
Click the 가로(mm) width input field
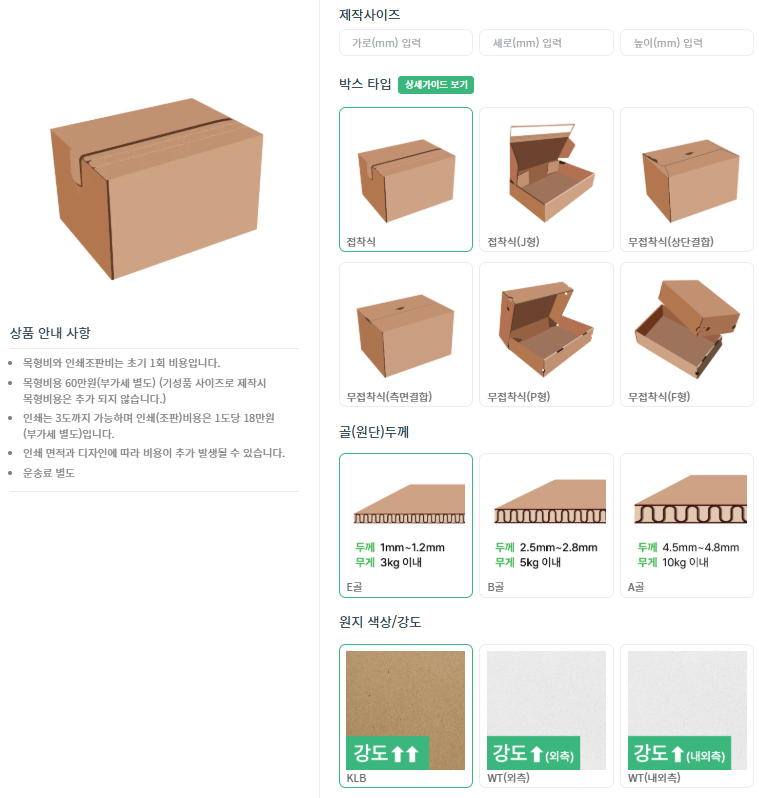(x=406, y=43)
